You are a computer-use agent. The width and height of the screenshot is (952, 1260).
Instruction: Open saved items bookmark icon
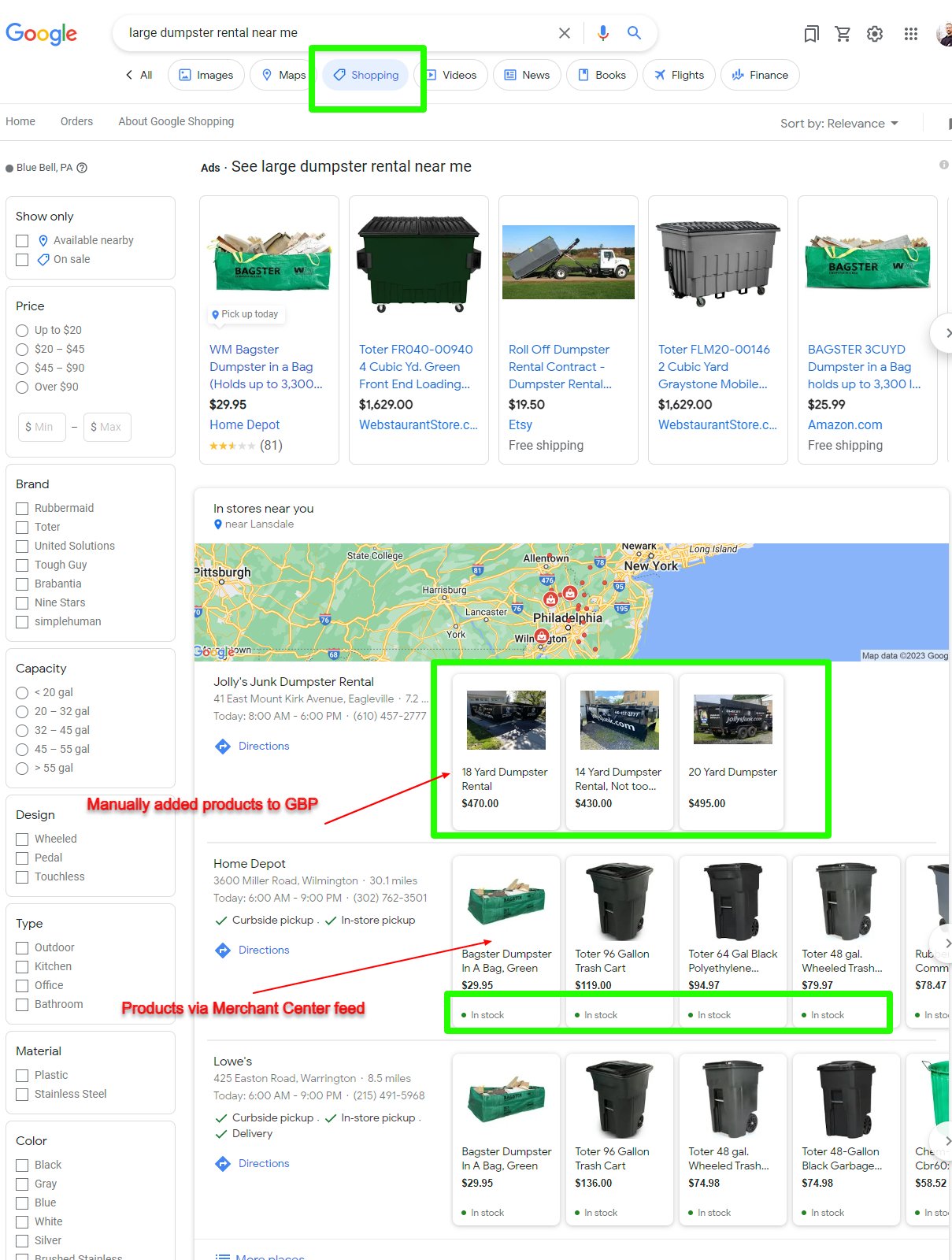811,33
